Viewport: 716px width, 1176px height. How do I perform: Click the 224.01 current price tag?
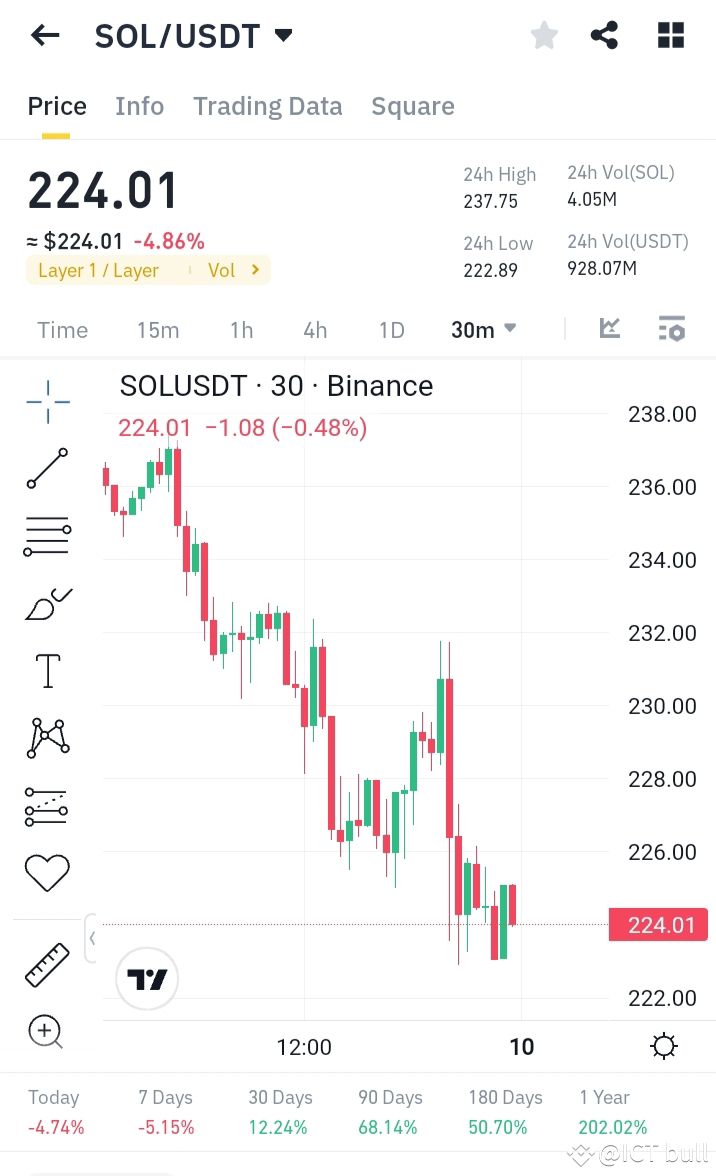click(x=658, y=924)
